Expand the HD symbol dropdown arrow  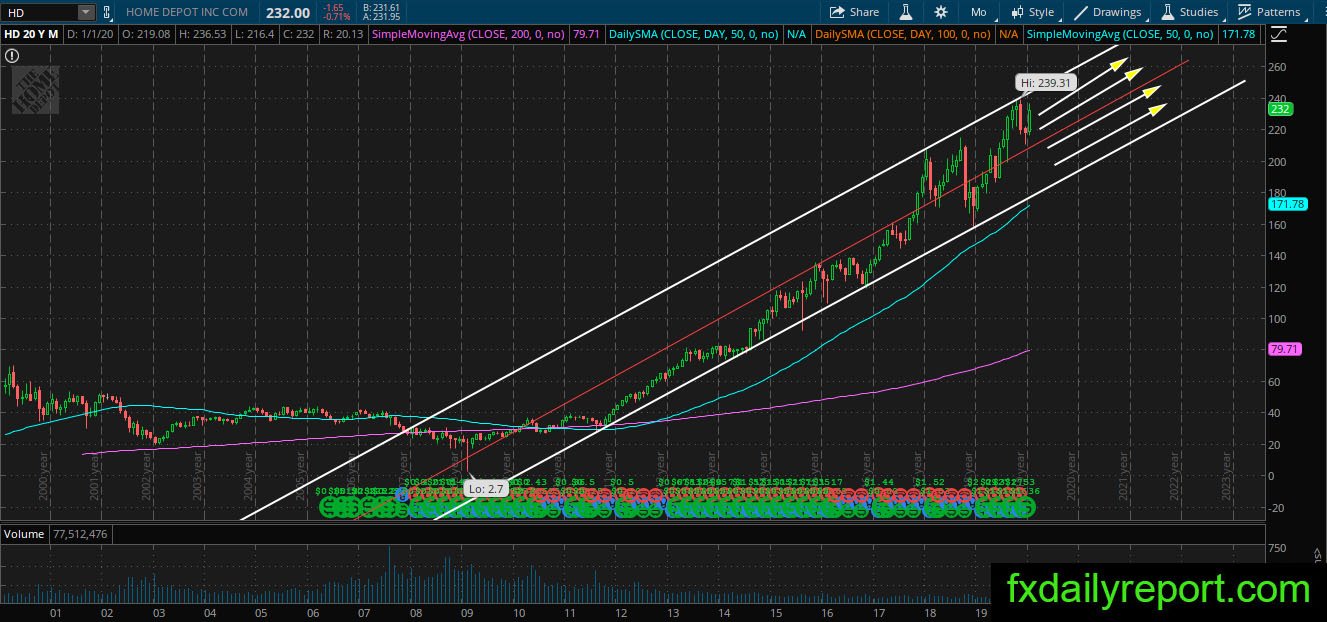(x=85, y=12)
